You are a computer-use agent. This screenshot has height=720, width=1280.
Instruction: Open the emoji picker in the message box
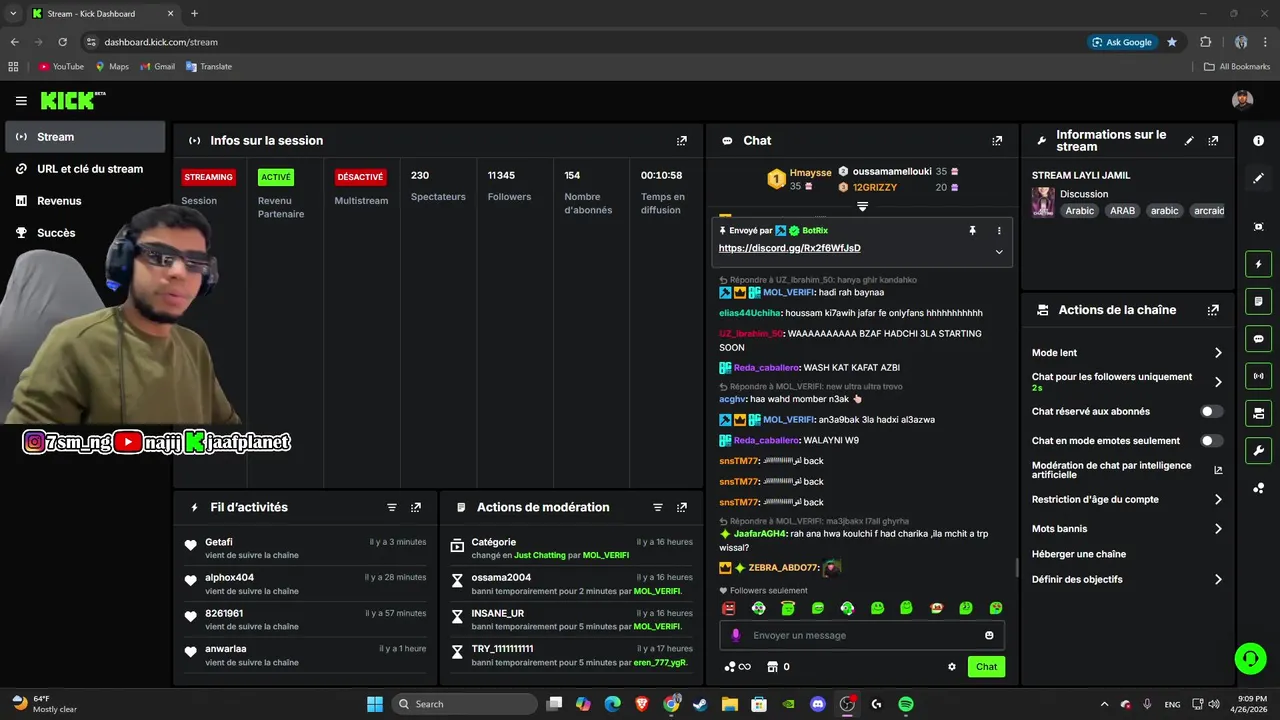(989, 635)
